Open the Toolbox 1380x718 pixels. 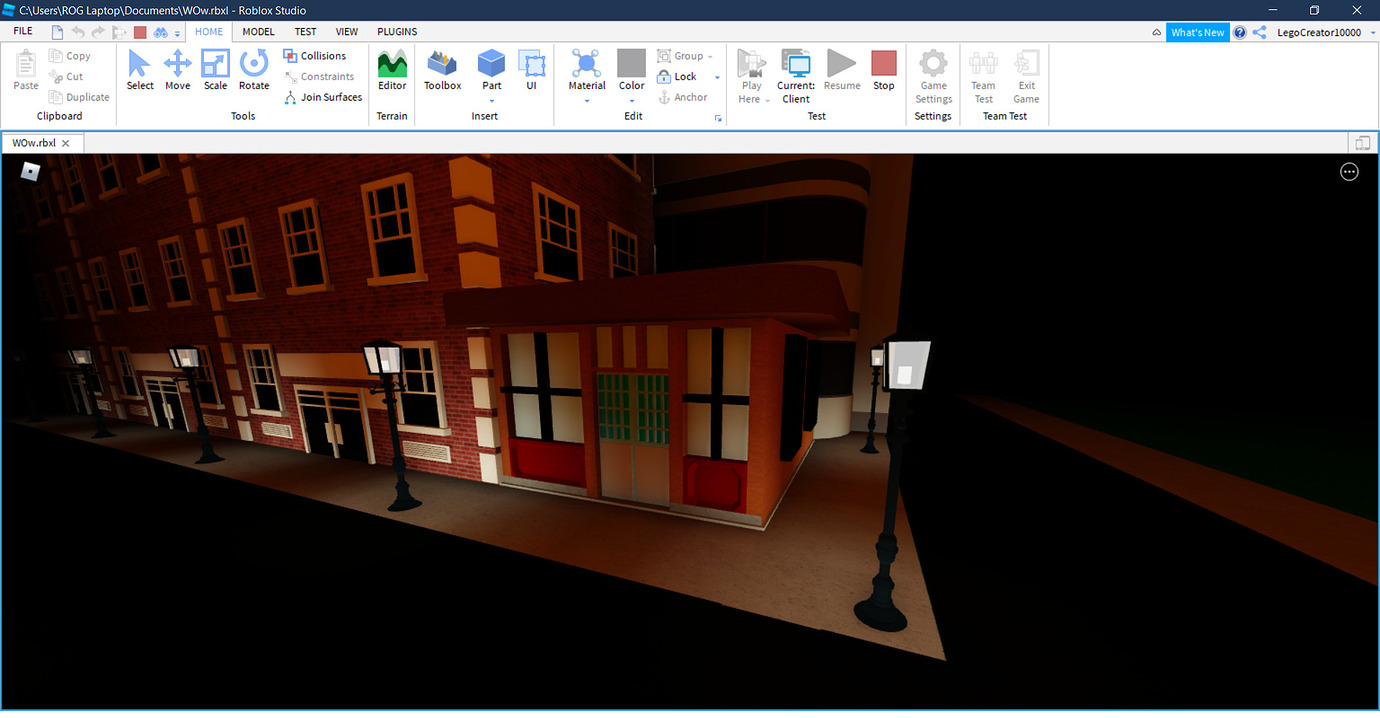(x=442, y=70)
